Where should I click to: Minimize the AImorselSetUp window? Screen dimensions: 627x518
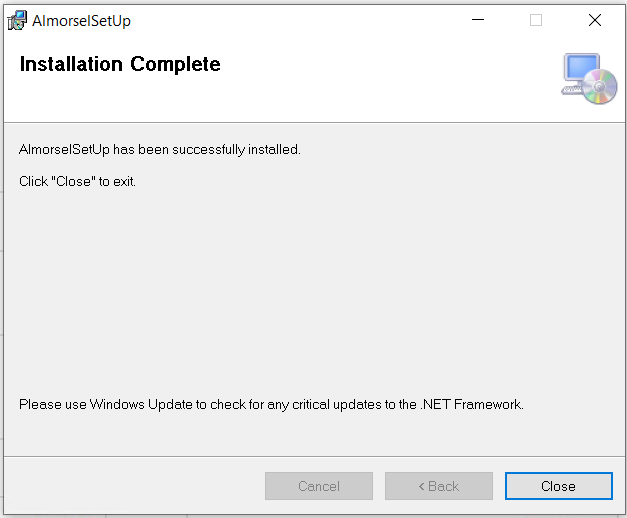(478, 20)
